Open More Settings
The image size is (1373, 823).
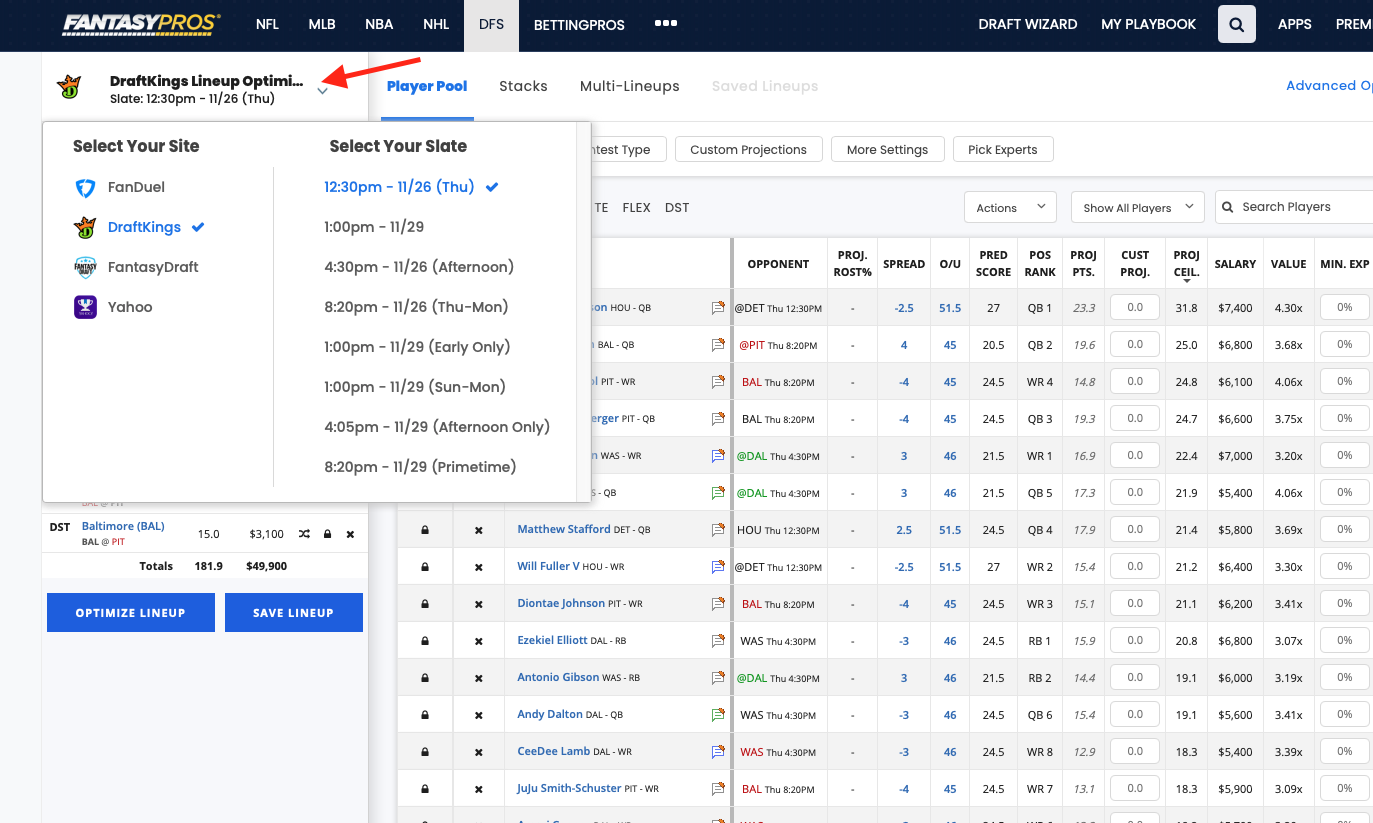[x=887, y=149]
